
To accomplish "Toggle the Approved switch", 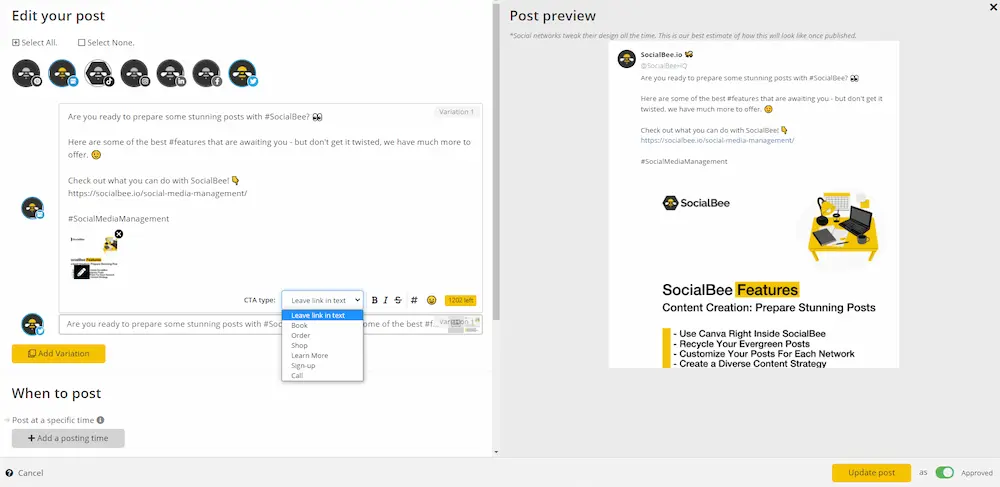I will tap(945, 472).
